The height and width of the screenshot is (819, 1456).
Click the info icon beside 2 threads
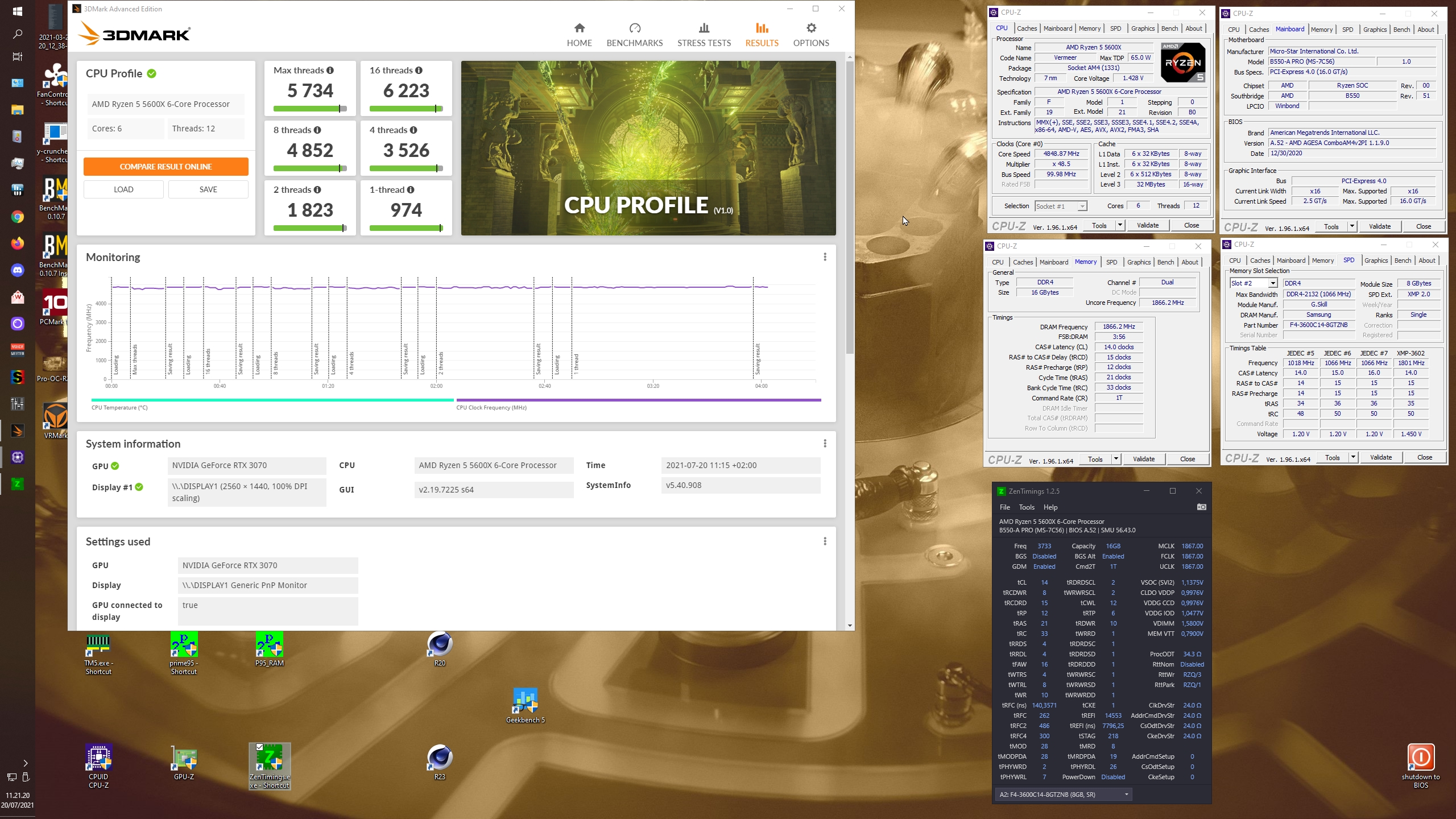pyautogui.click(x=317, y=190)
